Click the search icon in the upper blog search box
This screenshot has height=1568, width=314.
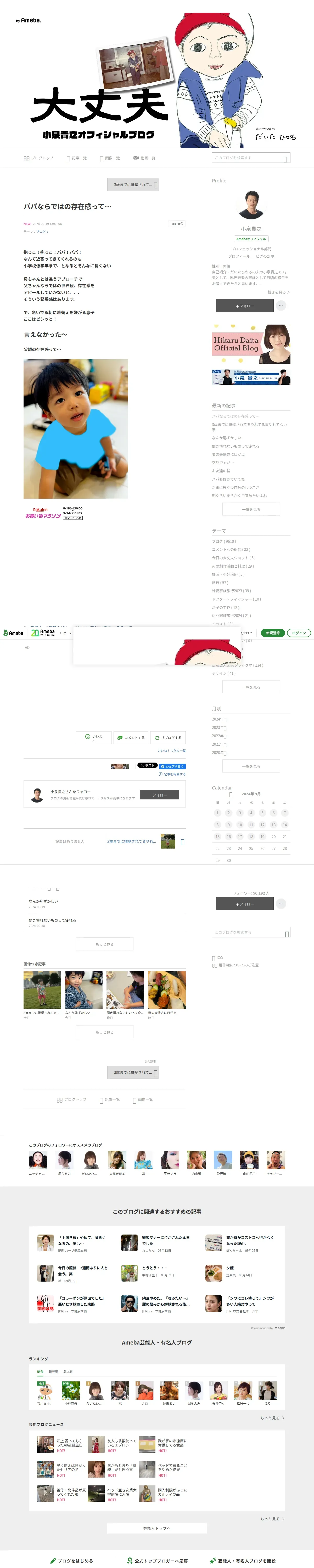click(285, 159)
